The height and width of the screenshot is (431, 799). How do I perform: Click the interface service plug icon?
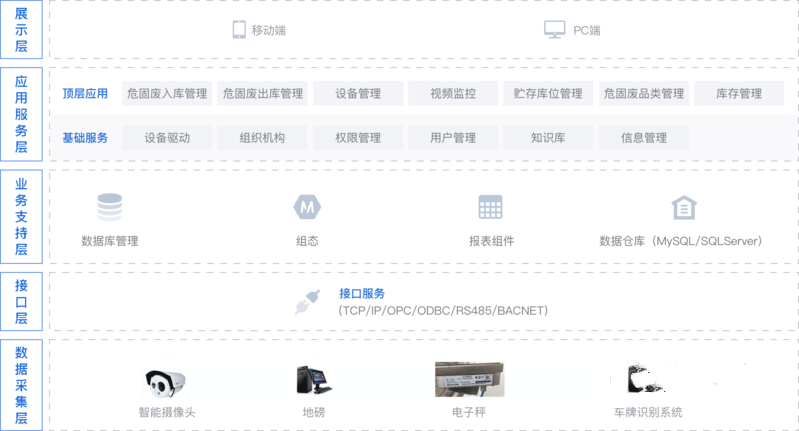pos(306,302)
